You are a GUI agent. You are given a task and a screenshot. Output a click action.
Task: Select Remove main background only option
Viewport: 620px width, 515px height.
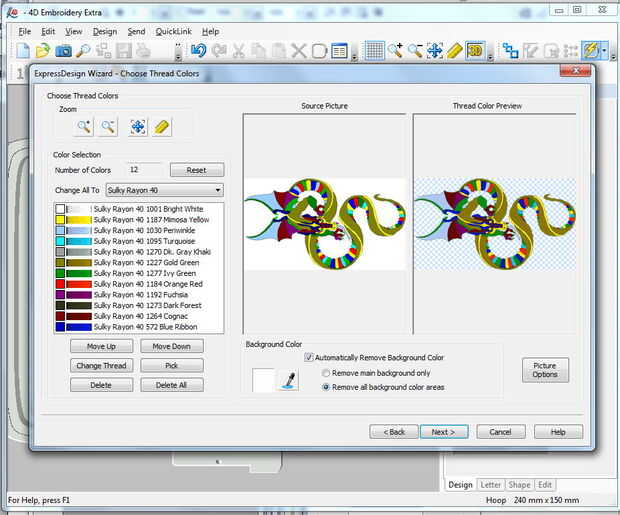[326, 373]
